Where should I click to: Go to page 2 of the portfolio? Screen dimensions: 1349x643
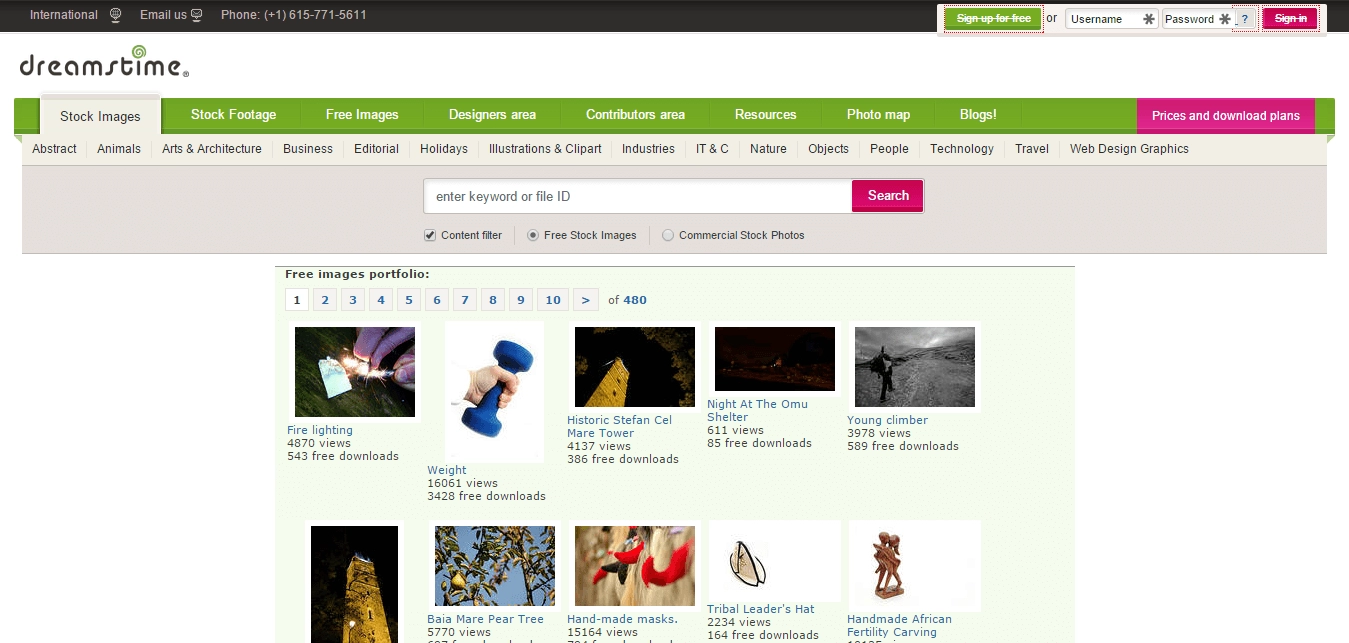[x=325, y=299]
